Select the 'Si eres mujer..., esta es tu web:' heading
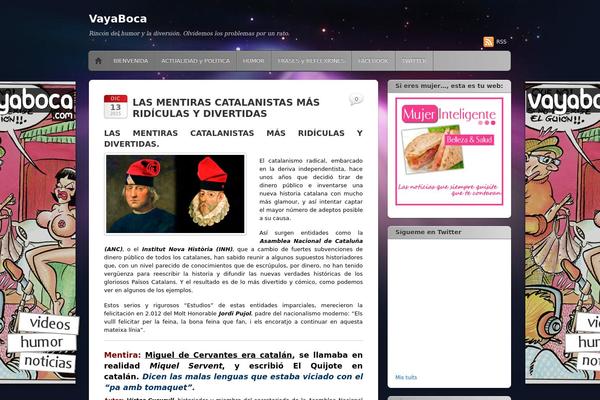Image resolution: width=600 pixels, height=400 pixels. (449, 86)
